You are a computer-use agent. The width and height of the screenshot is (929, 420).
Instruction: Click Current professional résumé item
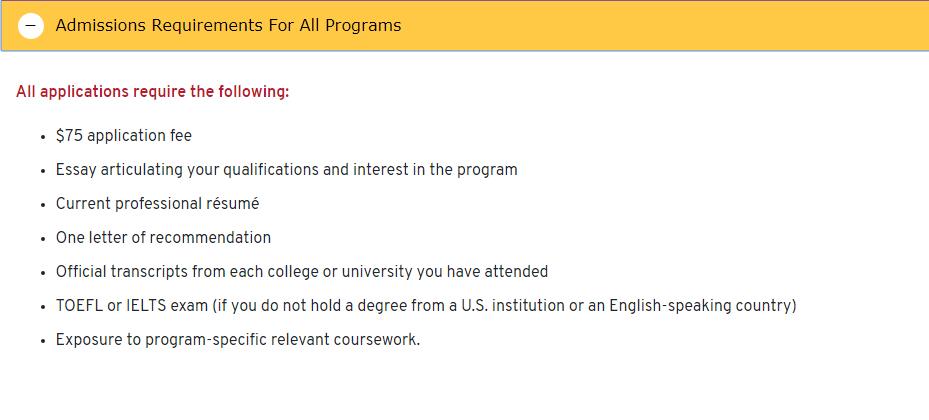(x=157, y=204)
